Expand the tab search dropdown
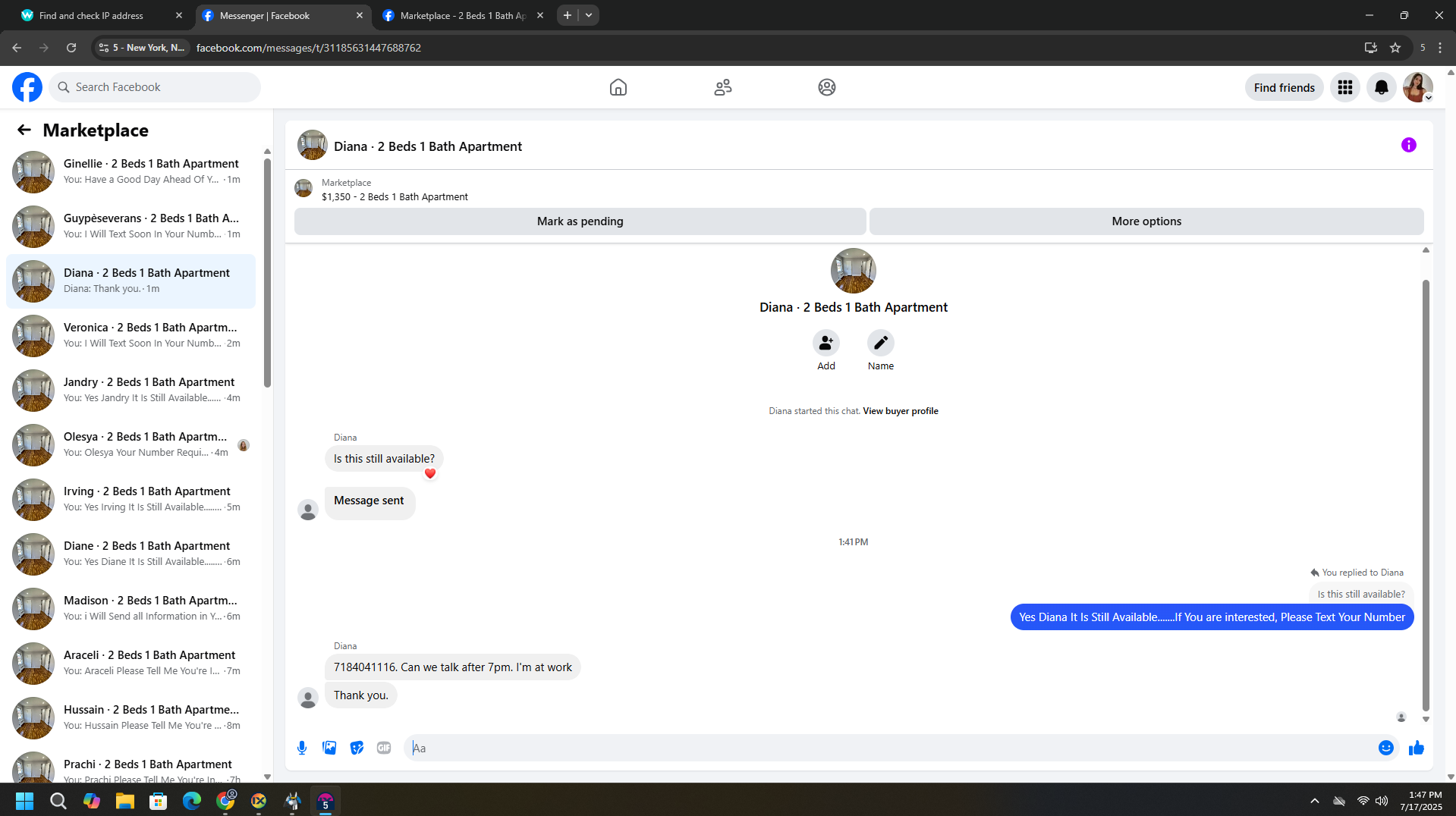Viewport: 1456px width, 816px height. [589, 15]
